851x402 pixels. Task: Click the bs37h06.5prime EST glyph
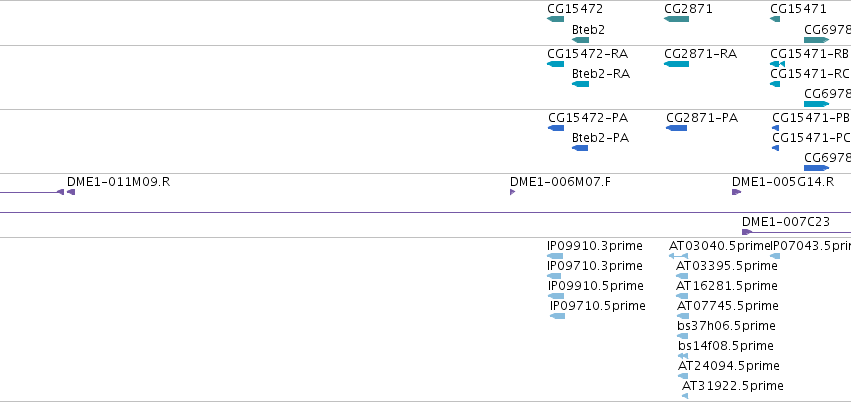683,336
